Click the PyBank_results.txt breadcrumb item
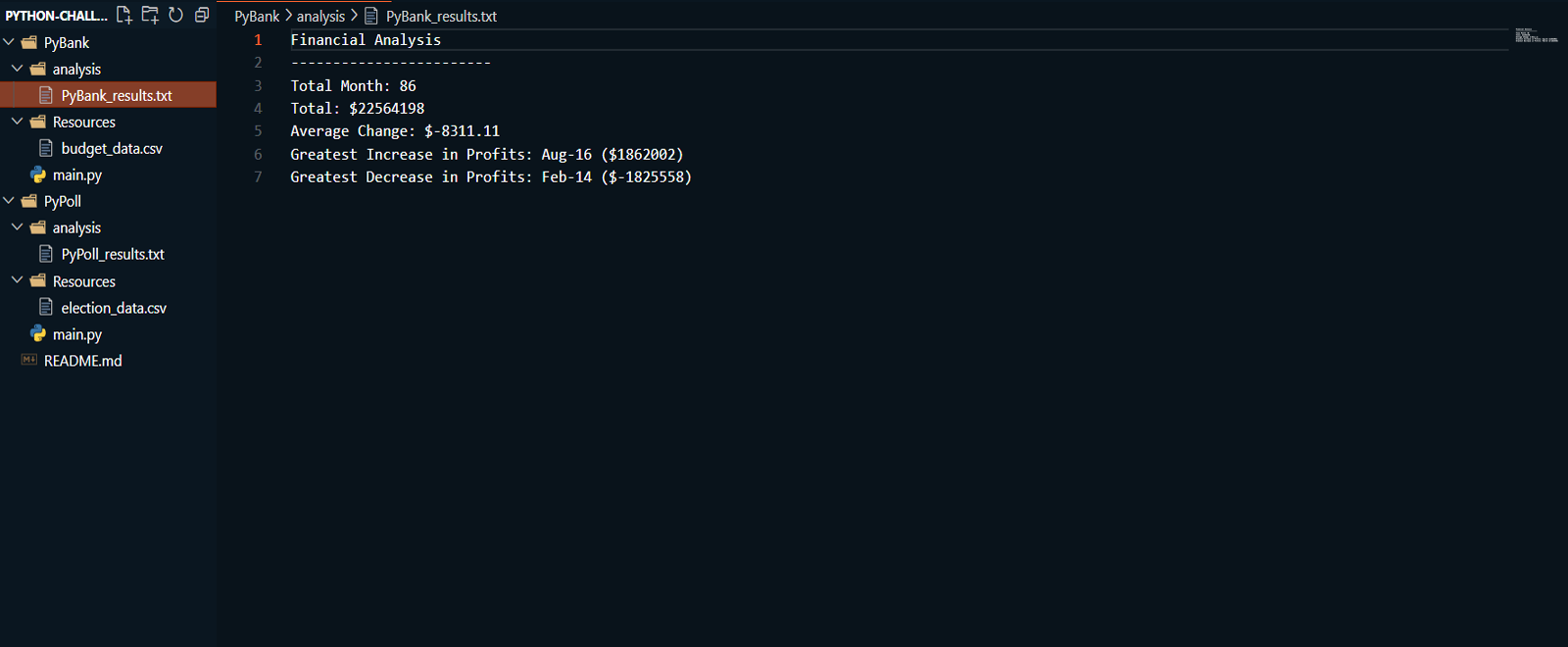Viewport: 1568px width, 647px height. tap(440, 17)
